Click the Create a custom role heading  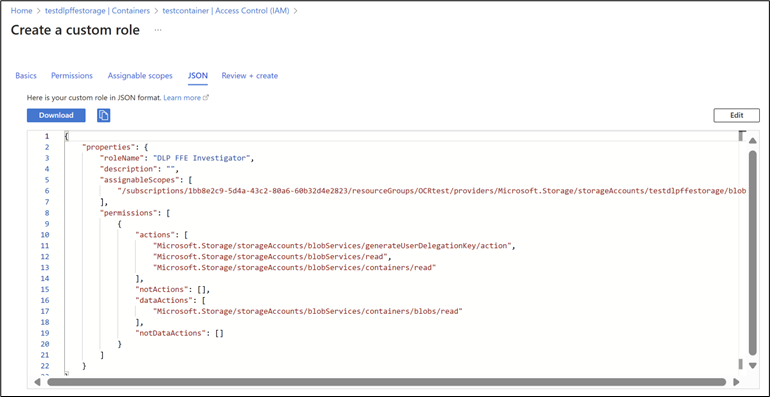tap(75, 30)
